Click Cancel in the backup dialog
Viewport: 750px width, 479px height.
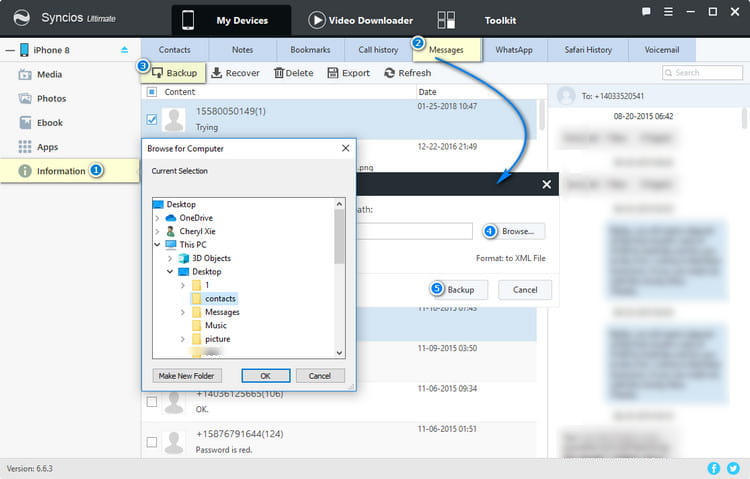[x=525, y=290]
